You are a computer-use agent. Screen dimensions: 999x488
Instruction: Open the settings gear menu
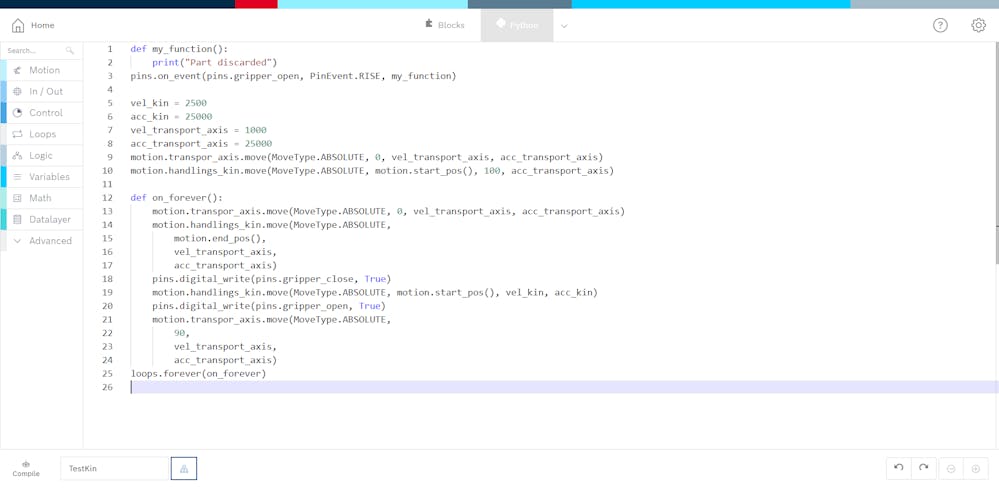(978, 25)
